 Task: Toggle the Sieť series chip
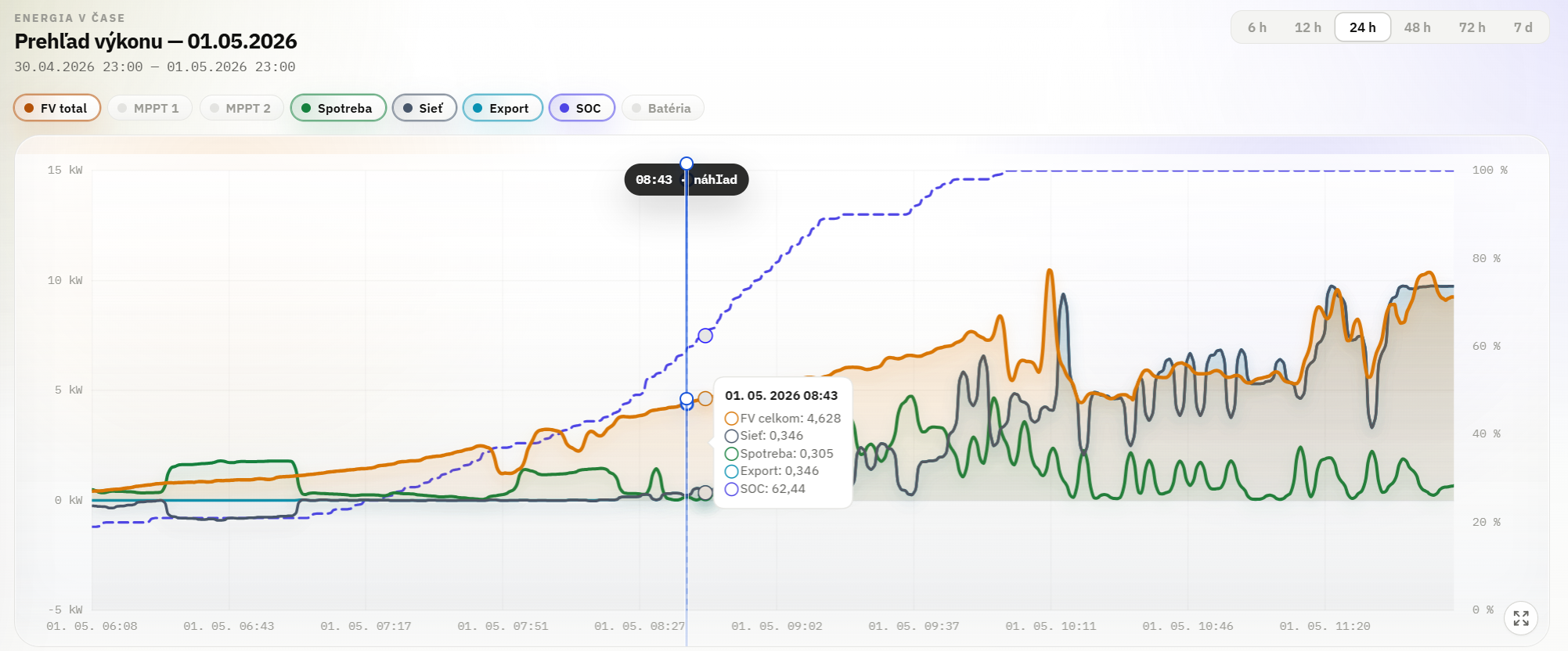[424, 108]
